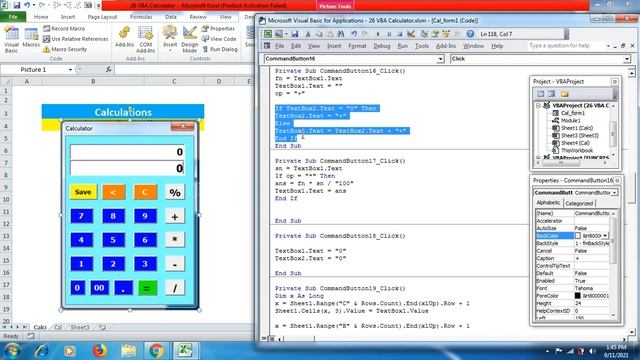
Task: Open Macro Security settings
Action: [x=65, y=49]
